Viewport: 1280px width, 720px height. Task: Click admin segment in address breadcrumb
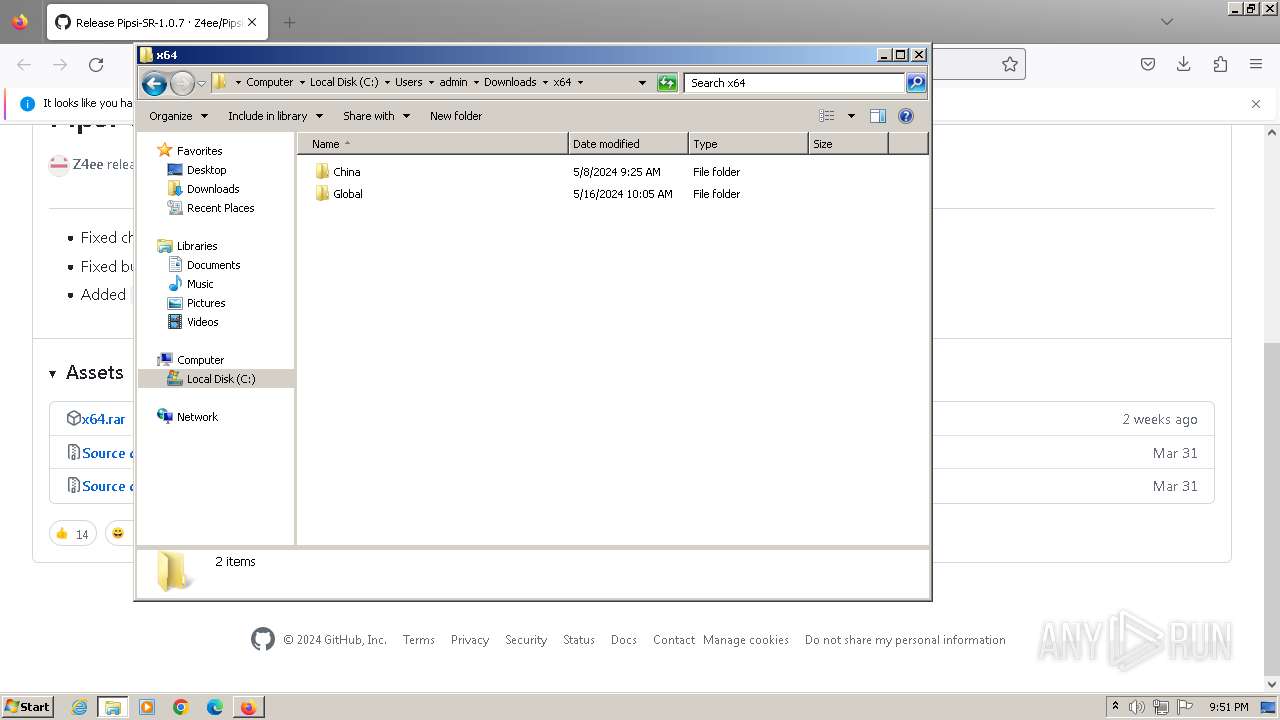point(453,82)
